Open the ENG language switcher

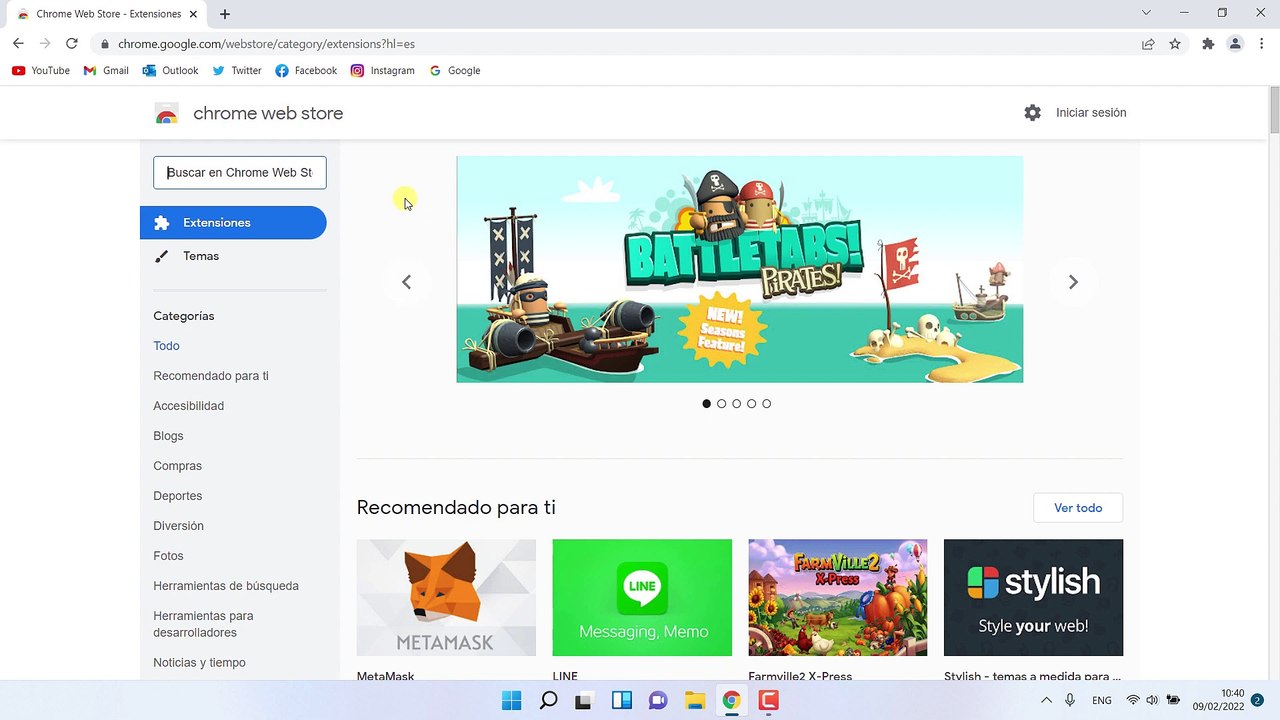[x=1102, y=701]
